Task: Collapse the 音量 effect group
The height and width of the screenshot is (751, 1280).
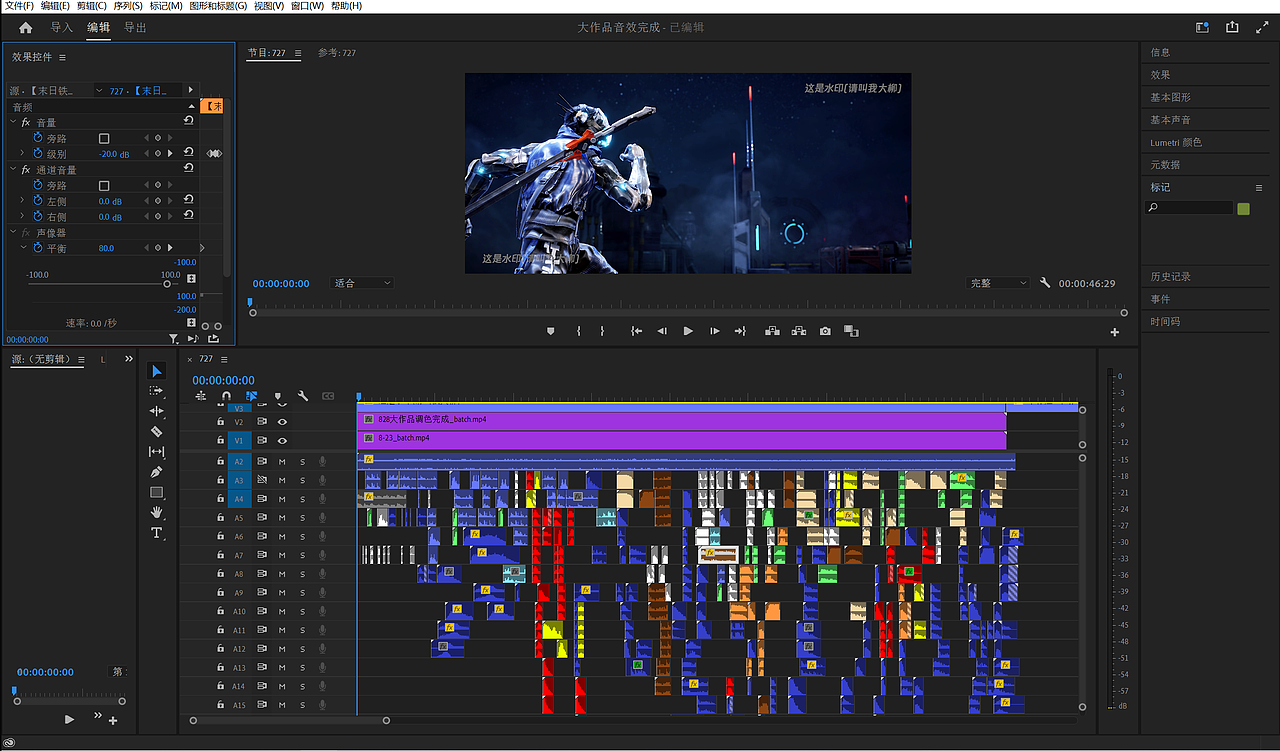Action: coord(13,122)
